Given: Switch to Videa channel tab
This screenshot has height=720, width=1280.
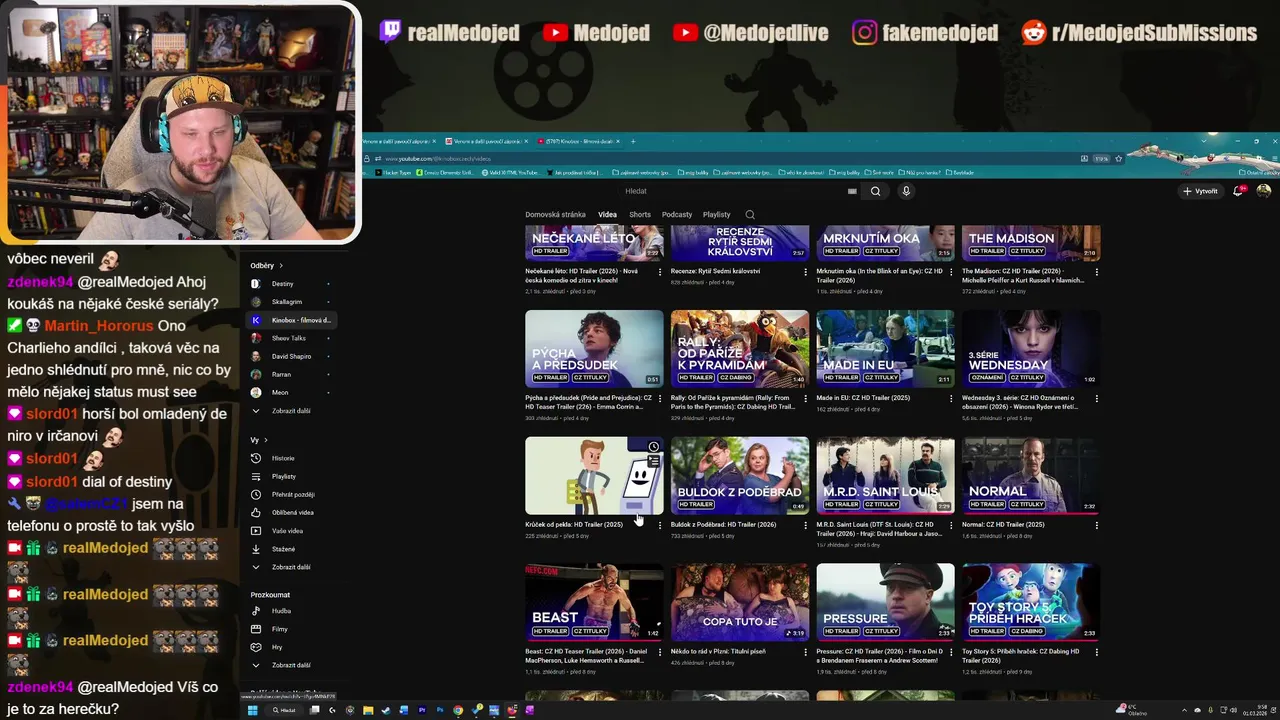Looking at the screenshot, I should [x=607, y=214].
